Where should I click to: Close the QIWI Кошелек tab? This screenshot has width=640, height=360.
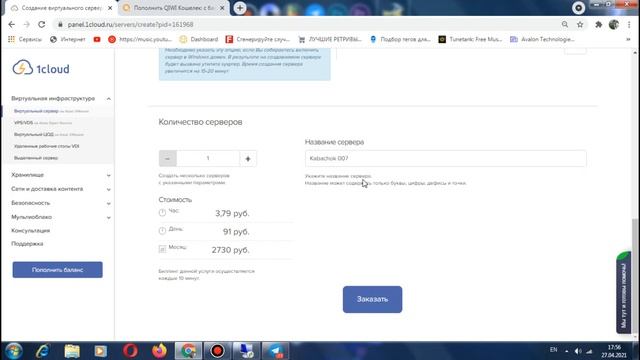click(222, 8)
